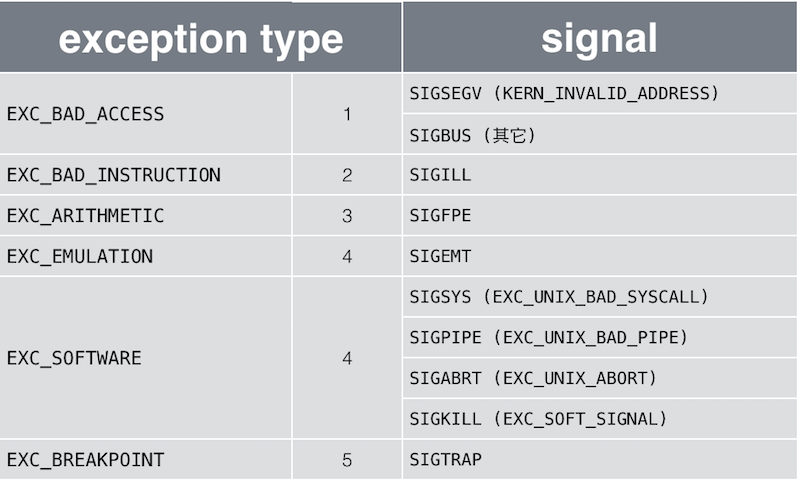Click the "exception type" column header
Screen dimensions: 800x482
coord(200,38)
